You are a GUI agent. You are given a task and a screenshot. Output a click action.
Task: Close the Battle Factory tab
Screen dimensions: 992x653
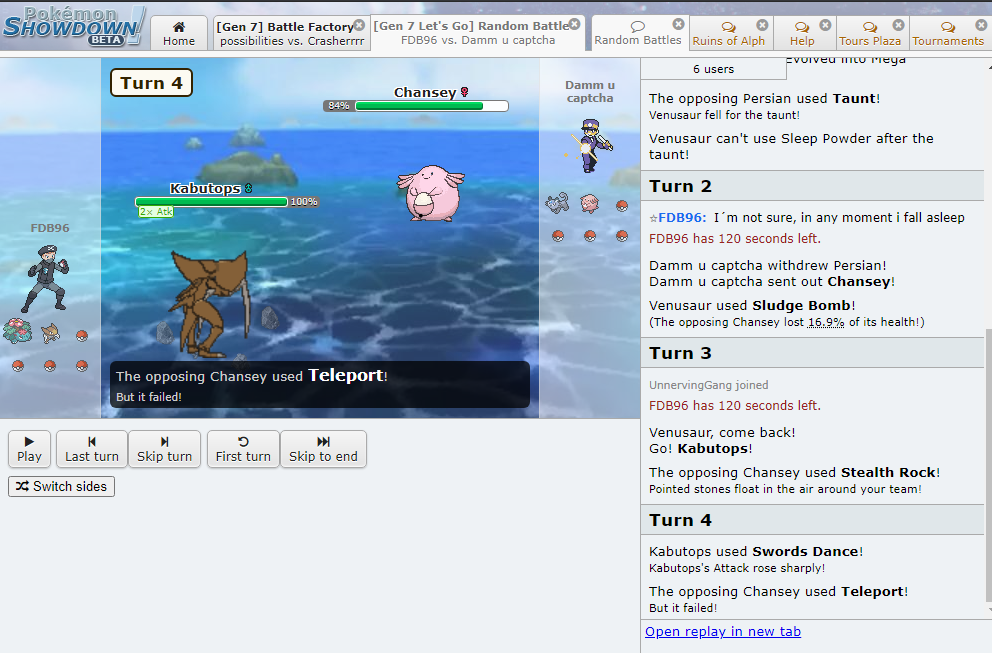pos(359,25)
